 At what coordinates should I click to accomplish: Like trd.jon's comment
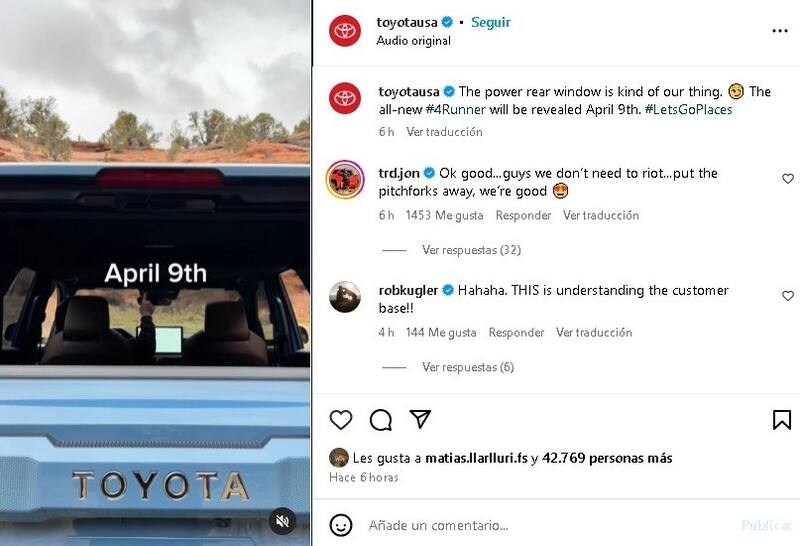pyautogui.click(x=788, y=179)
